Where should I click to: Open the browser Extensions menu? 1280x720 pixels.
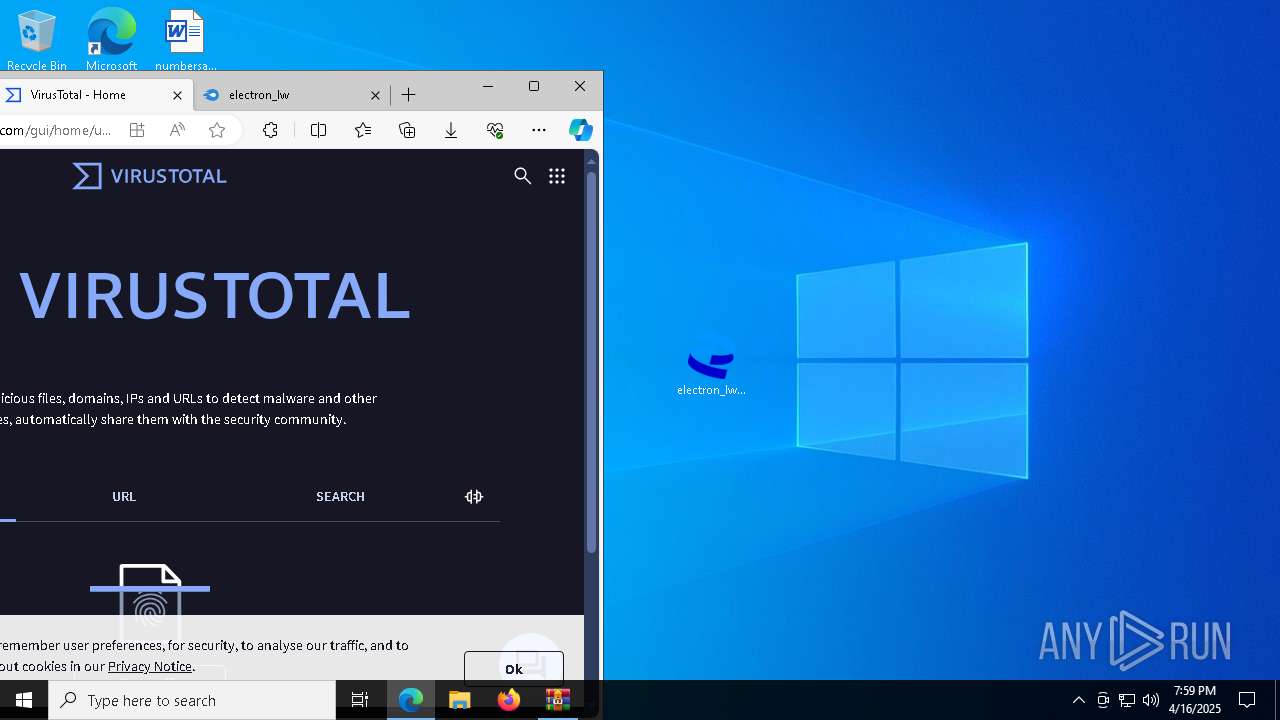tap(270, 130)
